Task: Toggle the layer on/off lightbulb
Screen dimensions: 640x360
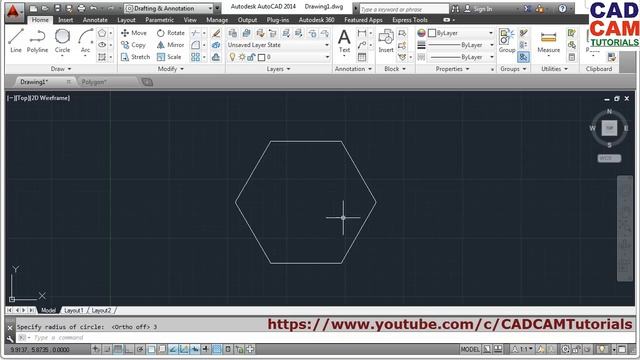Action: 232,57
